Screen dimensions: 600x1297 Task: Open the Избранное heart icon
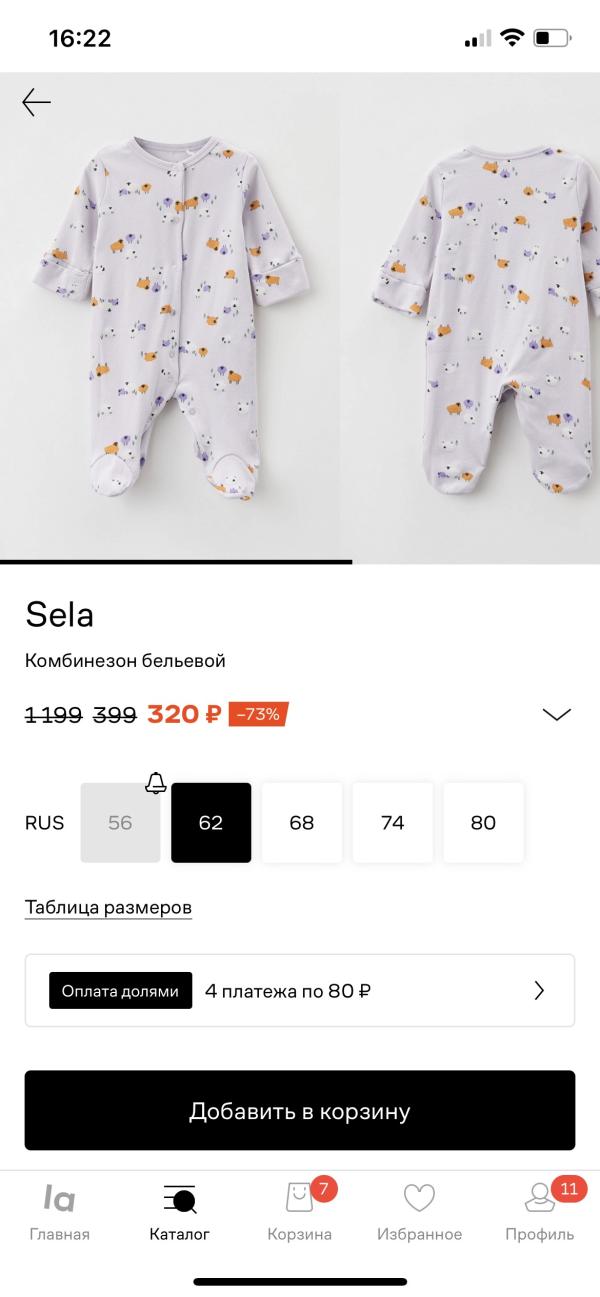419,1198
